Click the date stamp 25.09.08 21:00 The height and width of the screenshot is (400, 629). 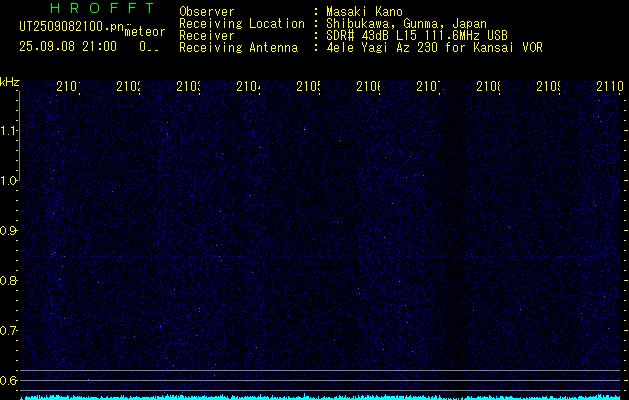68,47
